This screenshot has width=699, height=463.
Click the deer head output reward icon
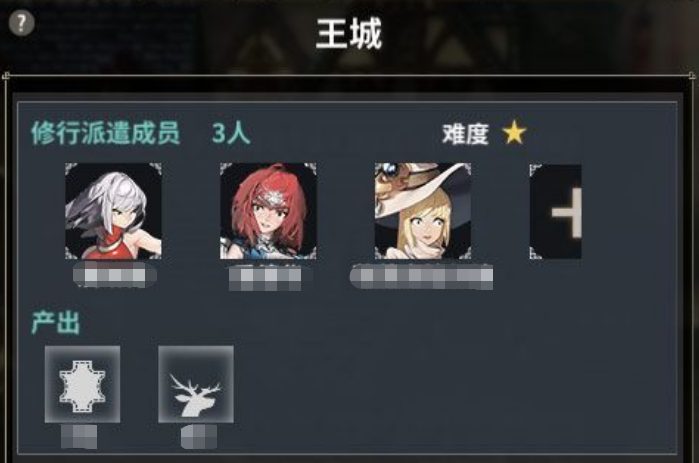(196, 384)
